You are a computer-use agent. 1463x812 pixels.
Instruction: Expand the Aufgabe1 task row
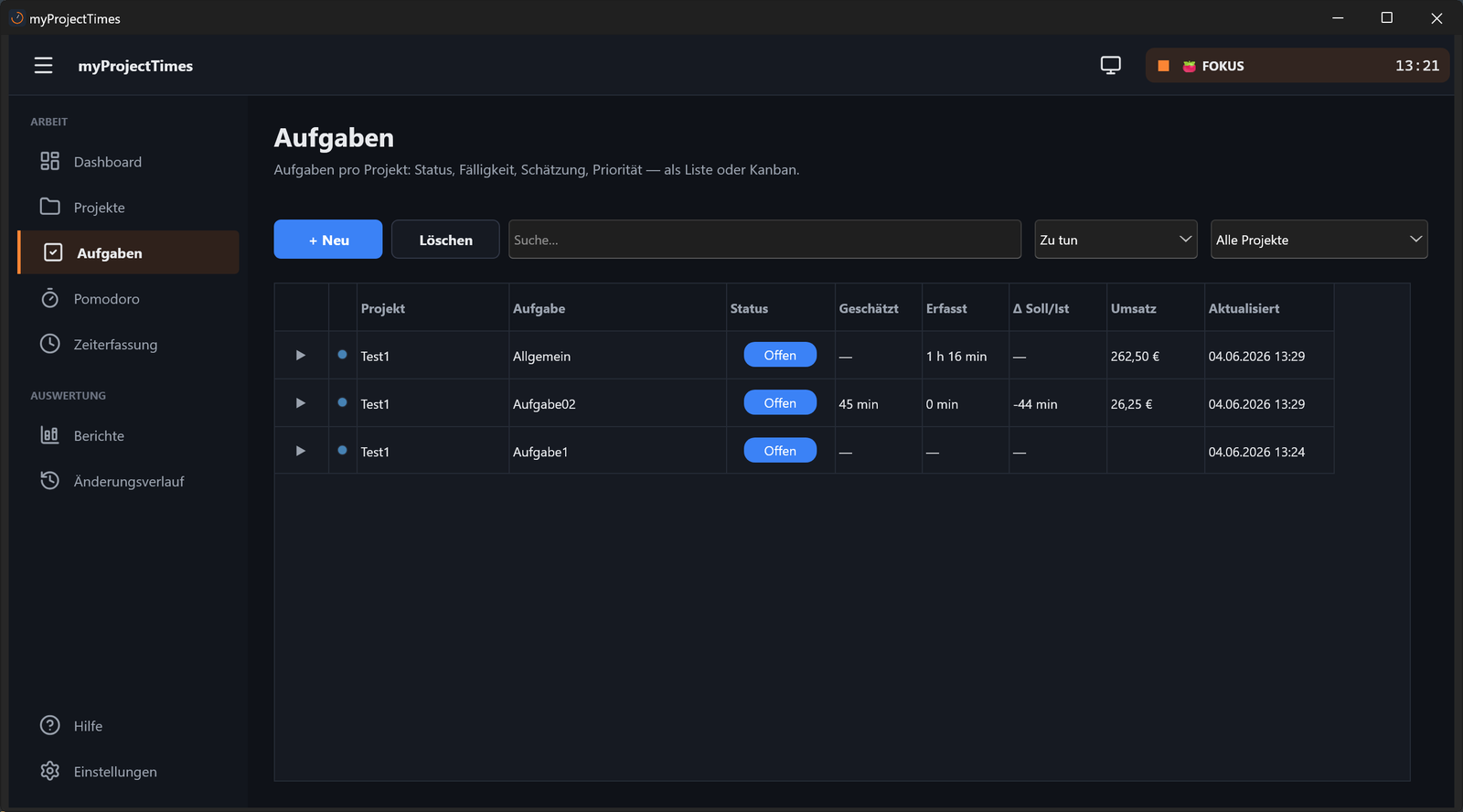300,451
